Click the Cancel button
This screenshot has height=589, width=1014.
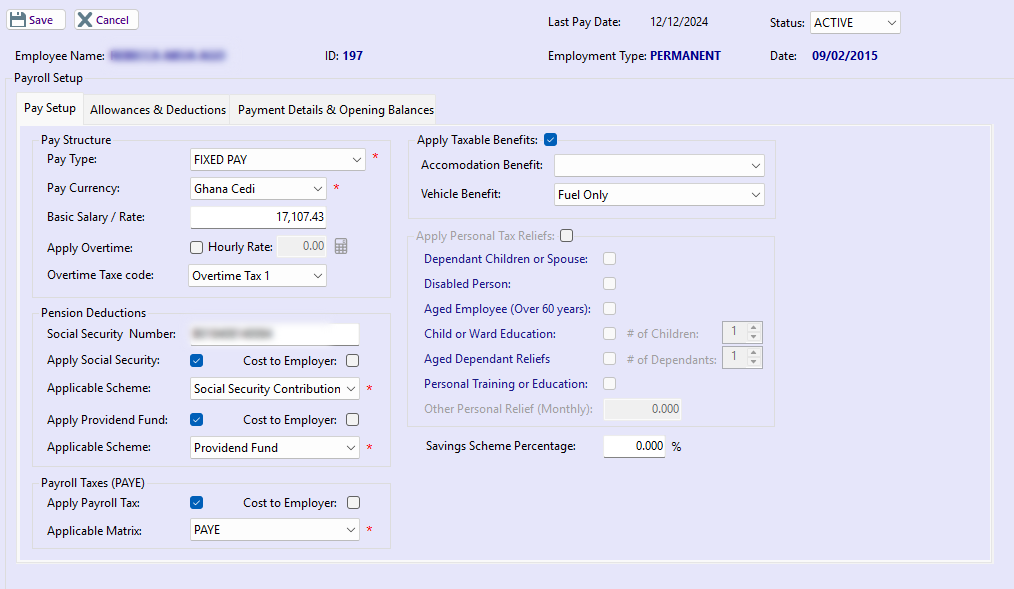(106, 20)
